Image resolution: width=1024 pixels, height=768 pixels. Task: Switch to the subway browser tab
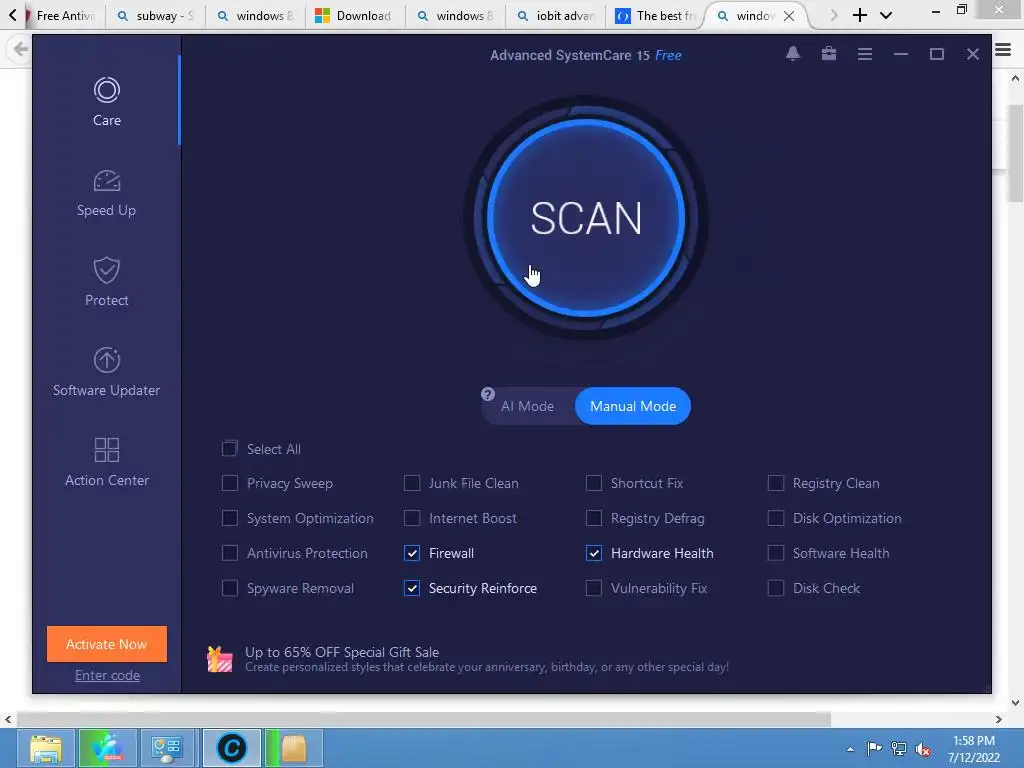pyautogui.click(x=156, y=16)
